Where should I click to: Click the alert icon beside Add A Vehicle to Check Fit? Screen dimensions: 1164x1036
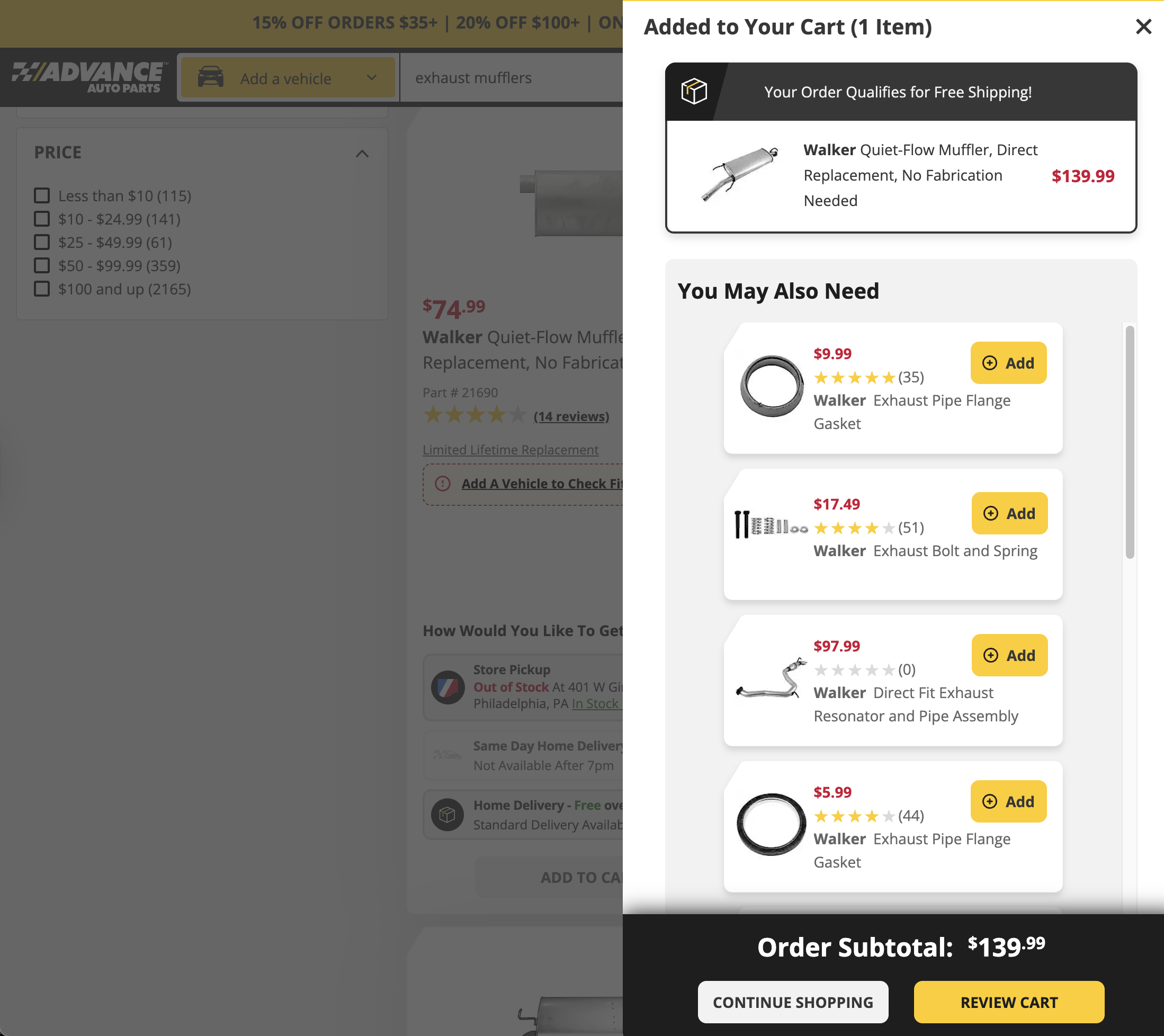point(443,484)
